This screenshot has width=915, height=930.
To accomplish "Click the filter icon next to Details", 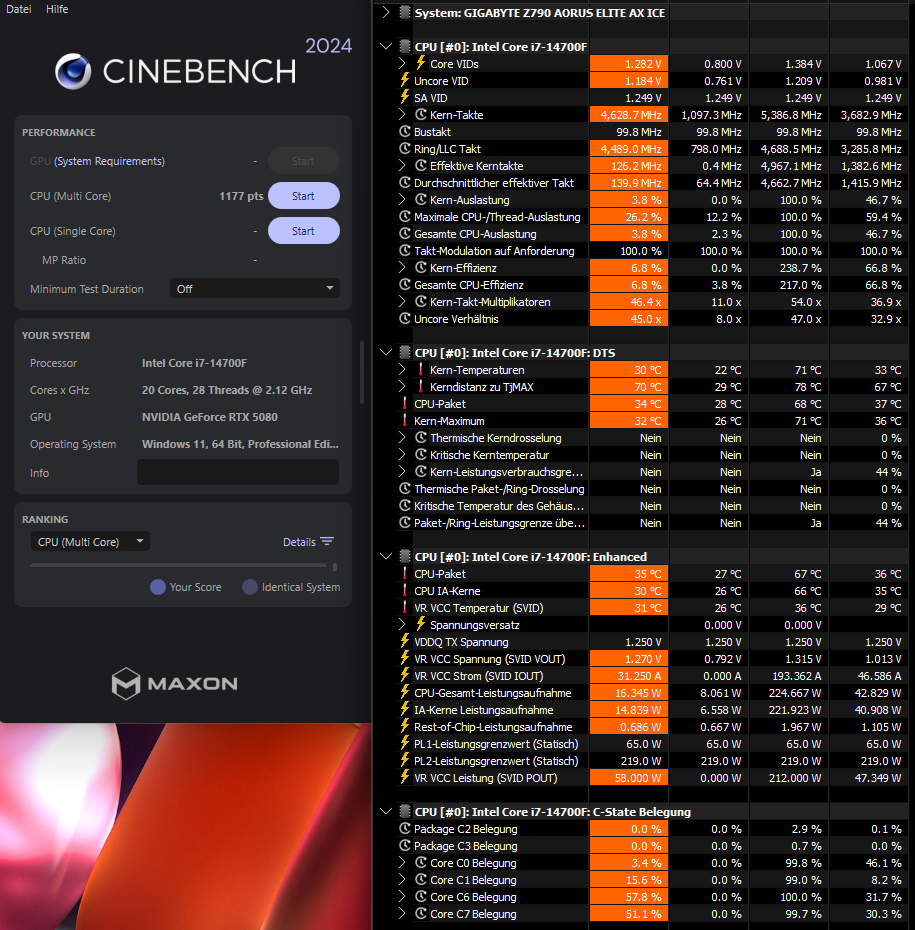I will click(x=327, y=542).
